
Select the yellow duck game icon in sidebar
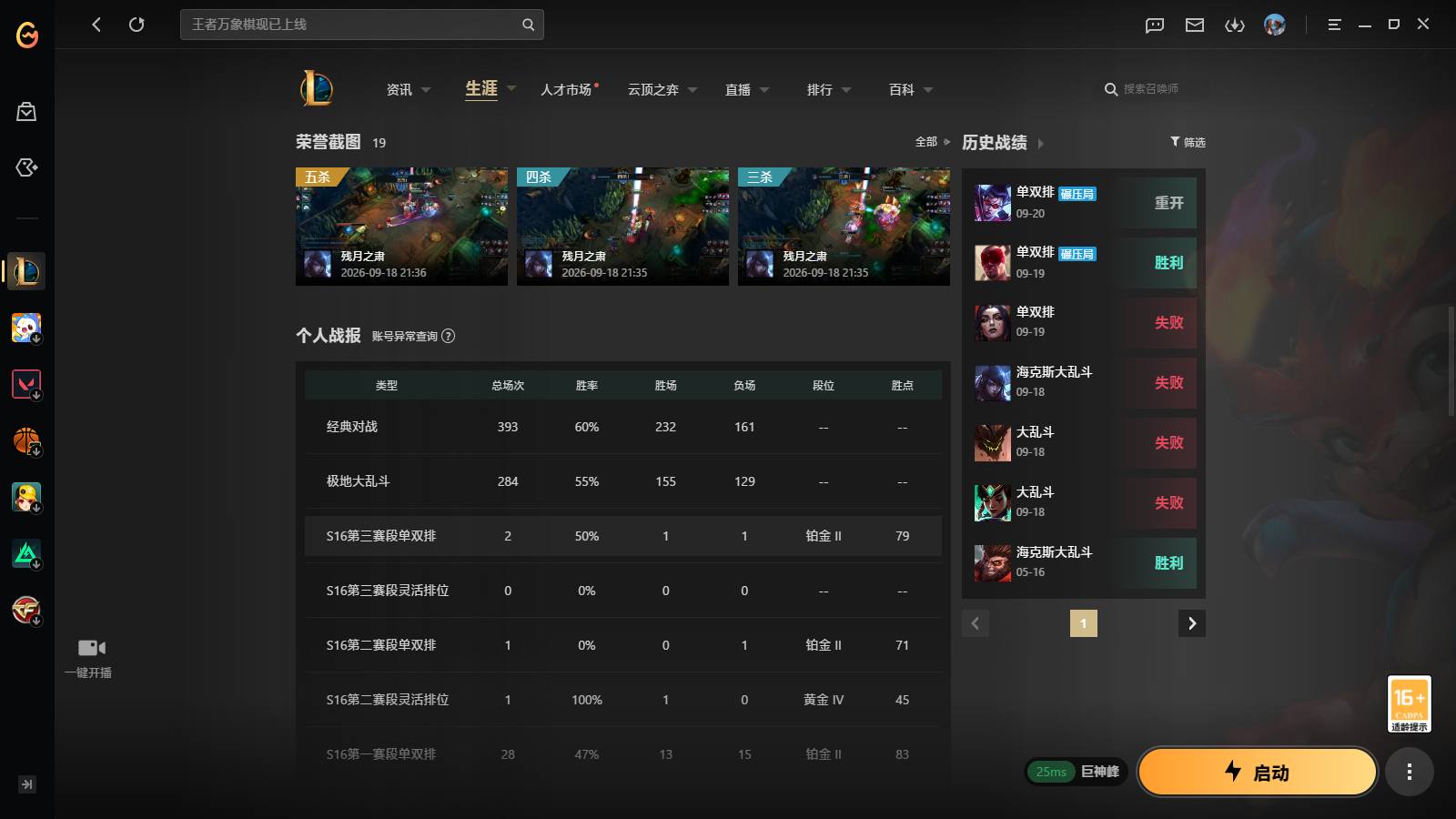26,498
